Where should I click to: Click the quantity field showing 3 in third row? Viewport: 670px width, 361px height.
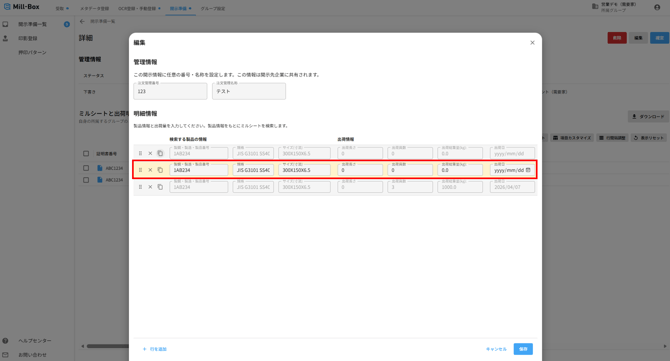coord(410,187)
